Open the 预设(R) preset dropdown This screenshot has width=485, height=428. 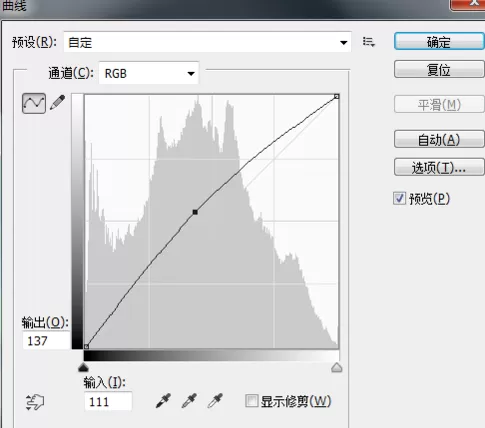[x=207, y=42]
